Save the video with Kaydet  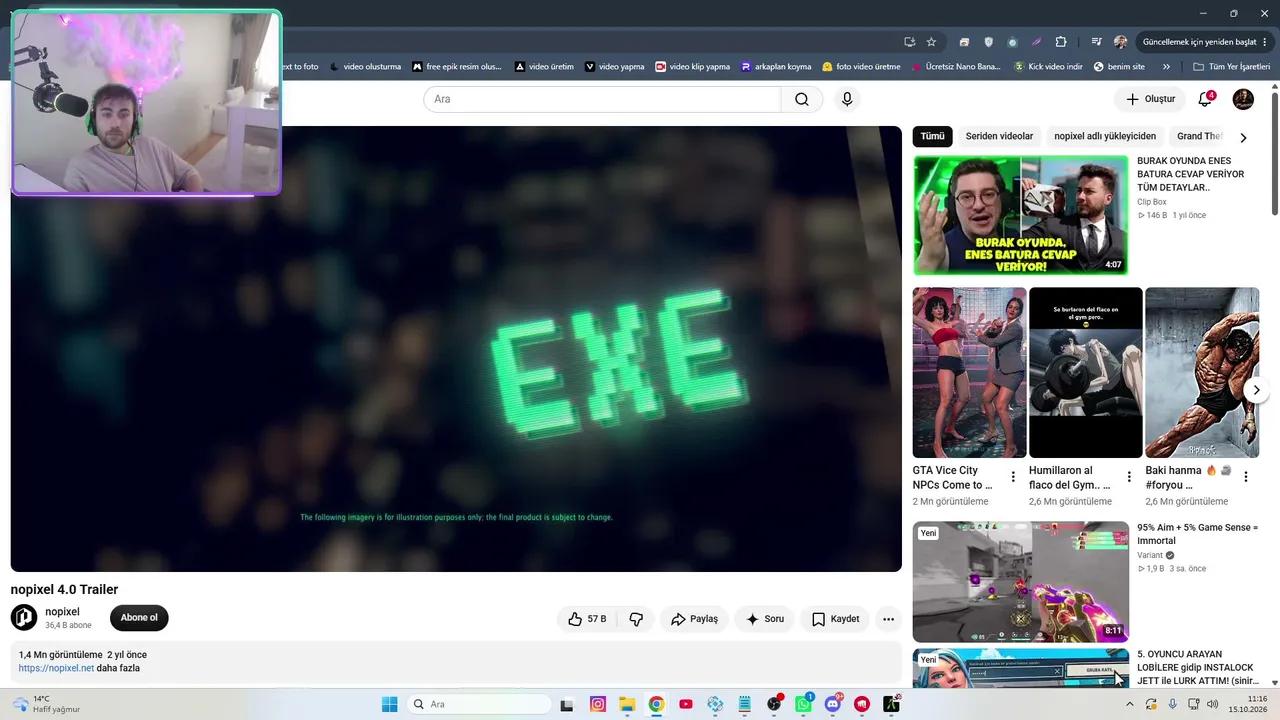pos(835,619)
